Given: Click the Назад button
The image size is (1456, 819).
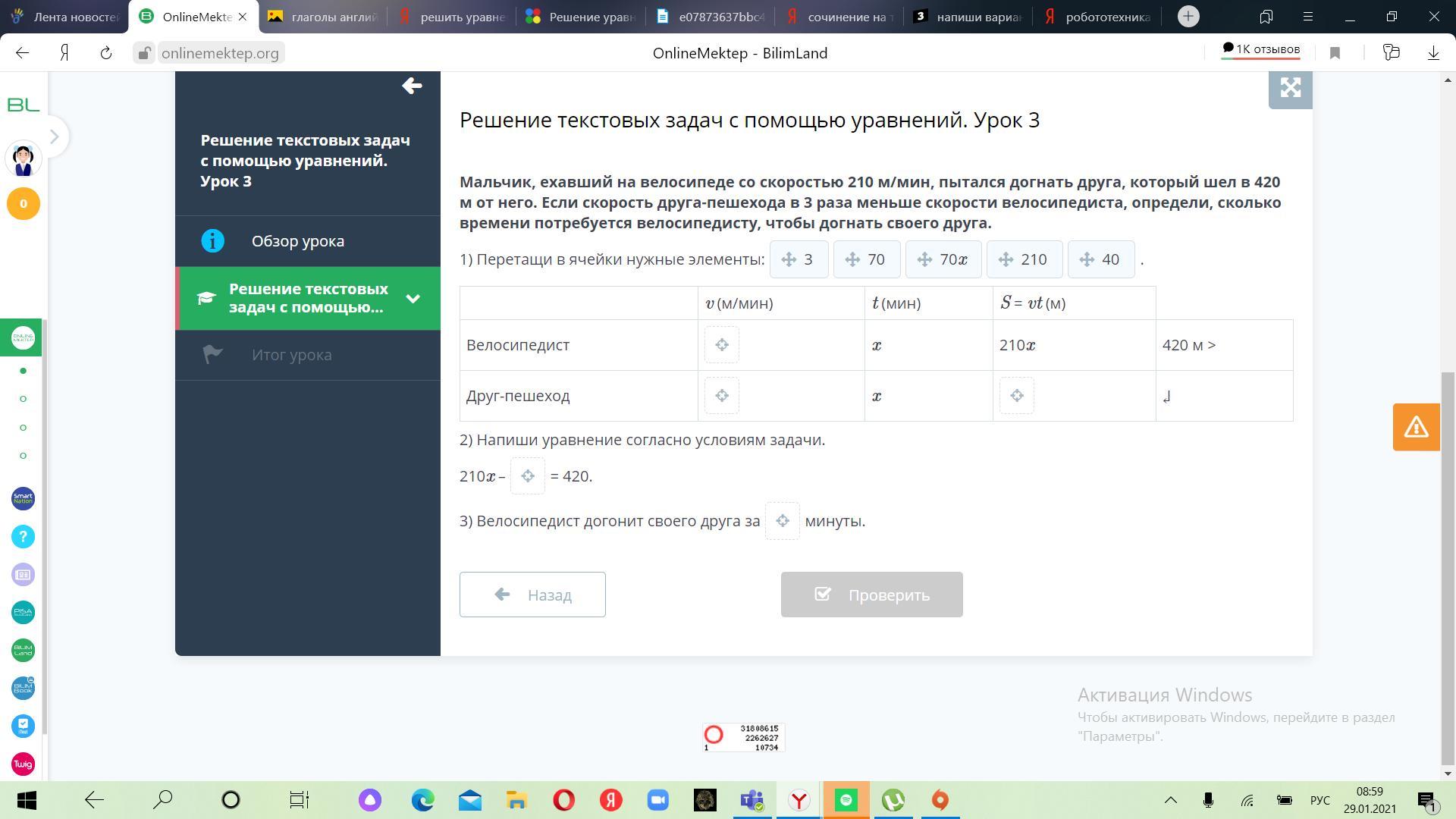Looking at the screenshot, I should (x=532, y=595).
